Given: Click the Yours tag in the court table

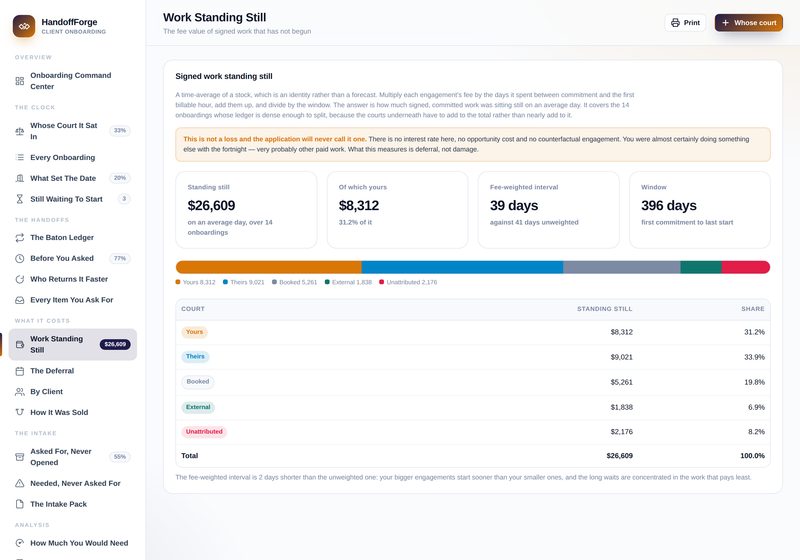Looking at the screenshot, I should point(194,332).
